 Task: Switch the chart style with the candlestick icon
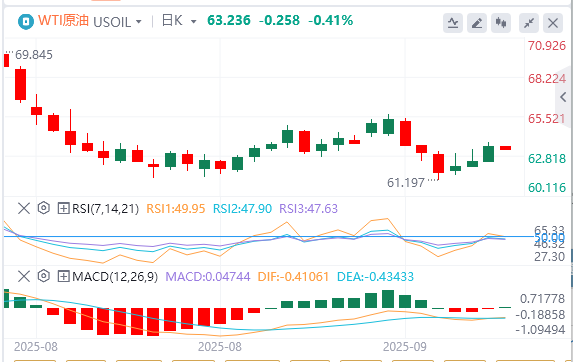501,23
